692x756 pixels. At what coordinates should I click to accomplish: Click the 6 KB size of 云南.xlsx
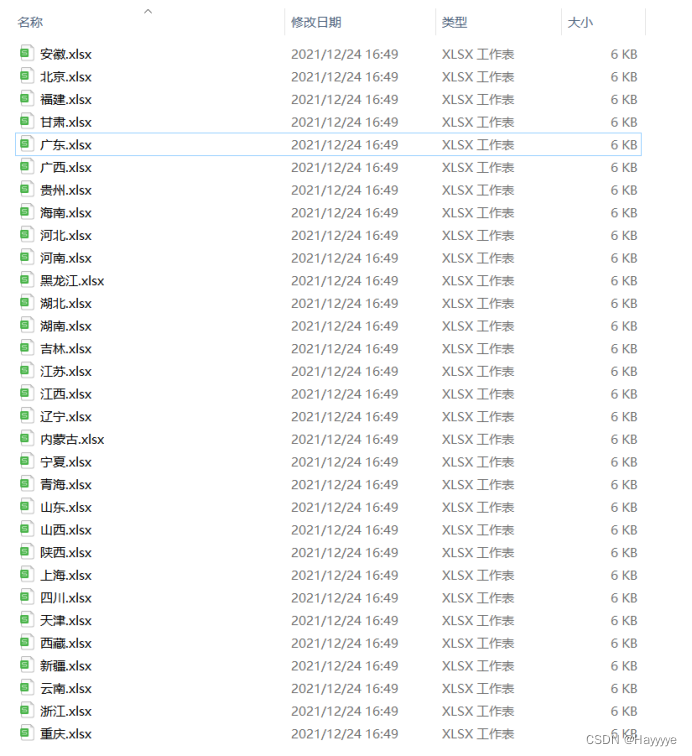tap(624, 688)
